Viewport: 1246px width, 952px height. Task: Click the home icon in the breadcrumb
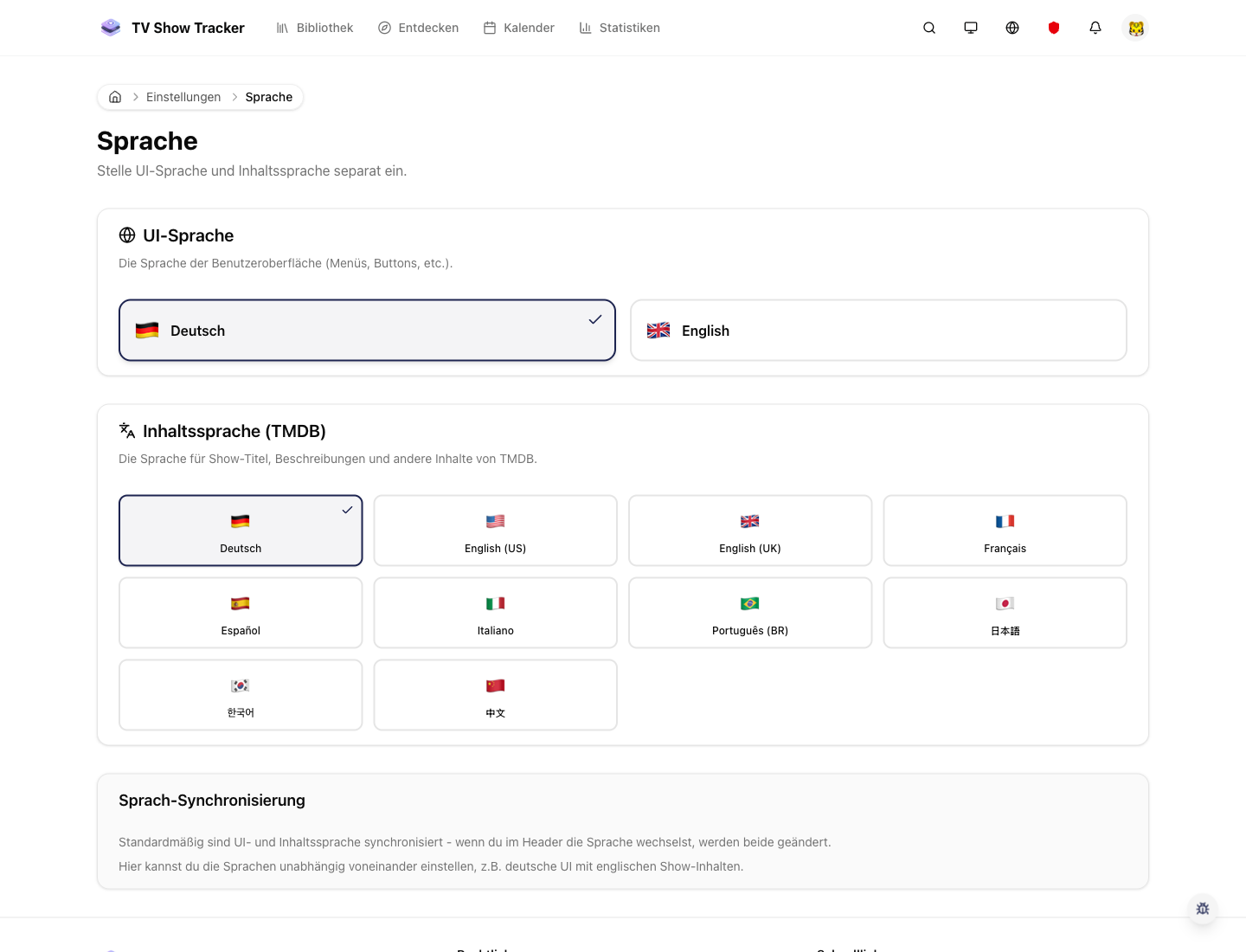(x=115, y=97)
